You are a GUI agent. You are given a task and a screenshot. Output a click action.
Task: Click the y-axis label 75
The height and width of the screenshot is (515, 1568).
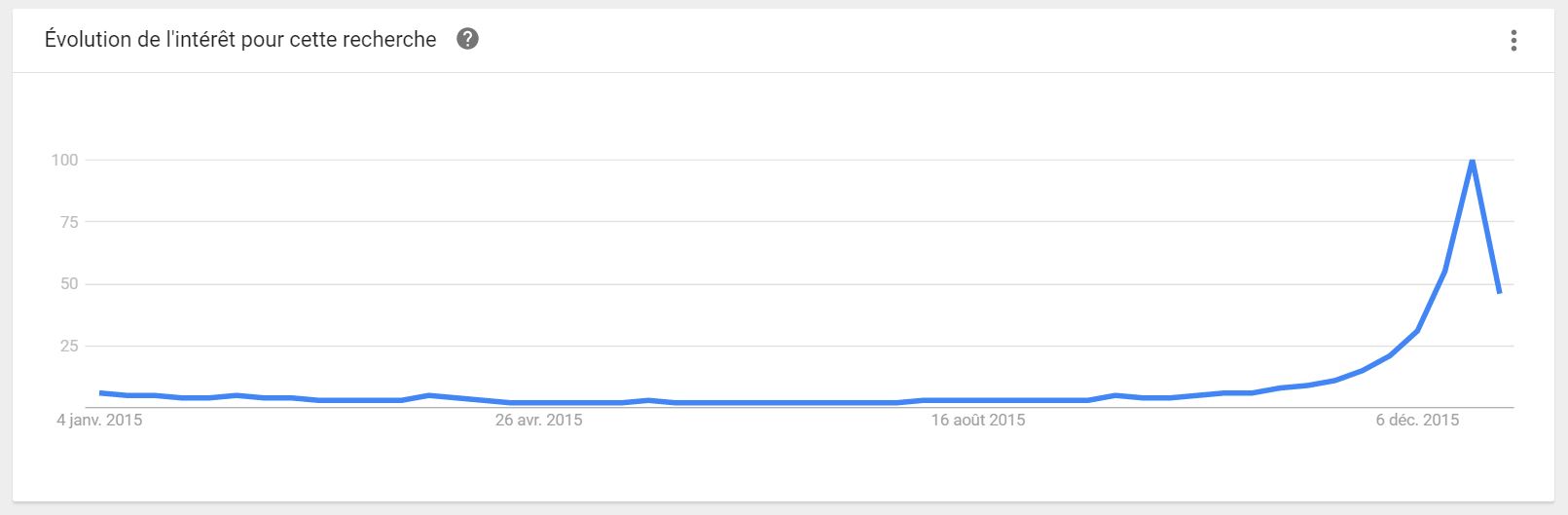68,222
